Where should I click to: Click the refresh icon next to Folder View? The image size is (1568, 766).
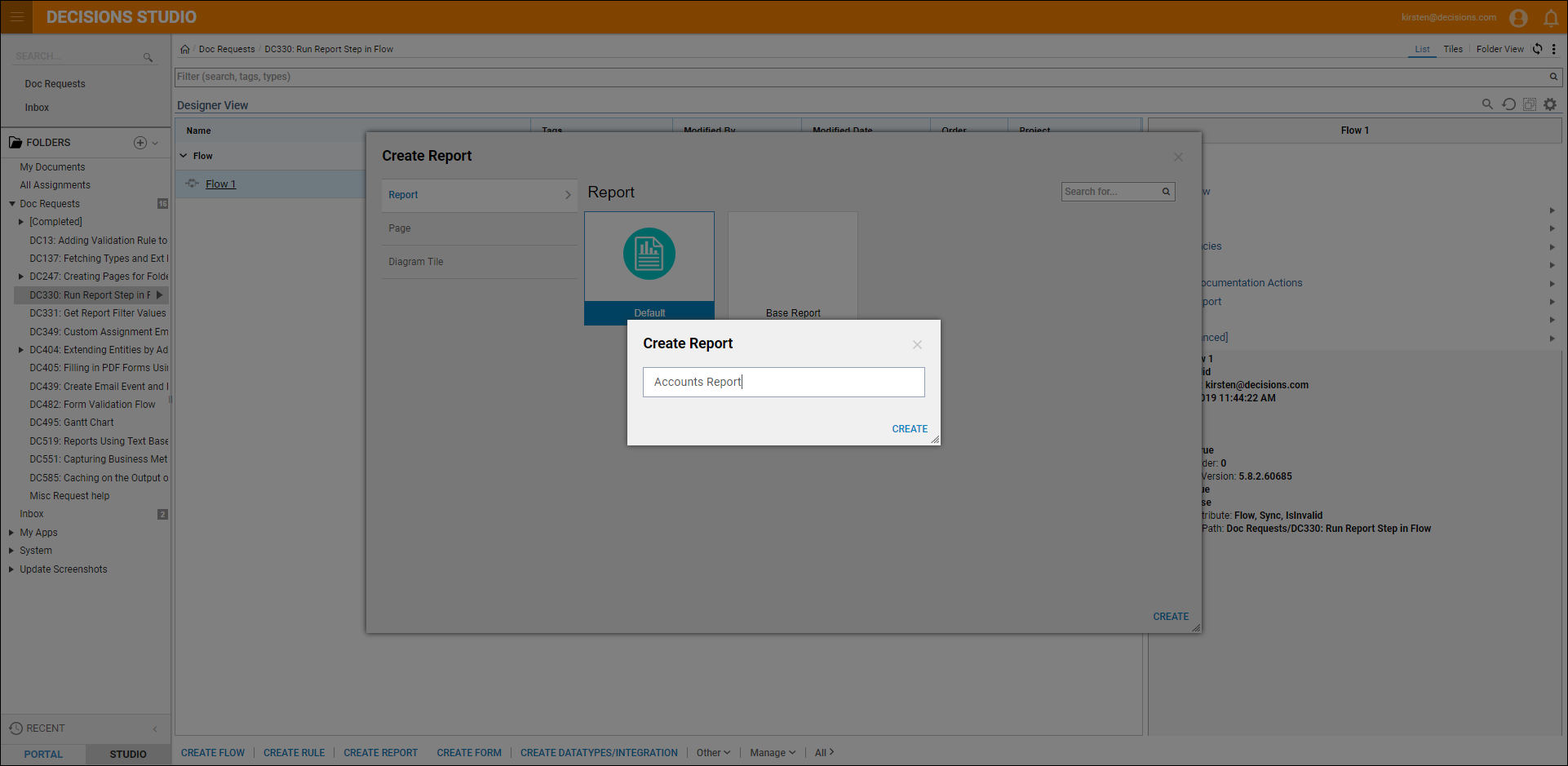[1537, 49]
